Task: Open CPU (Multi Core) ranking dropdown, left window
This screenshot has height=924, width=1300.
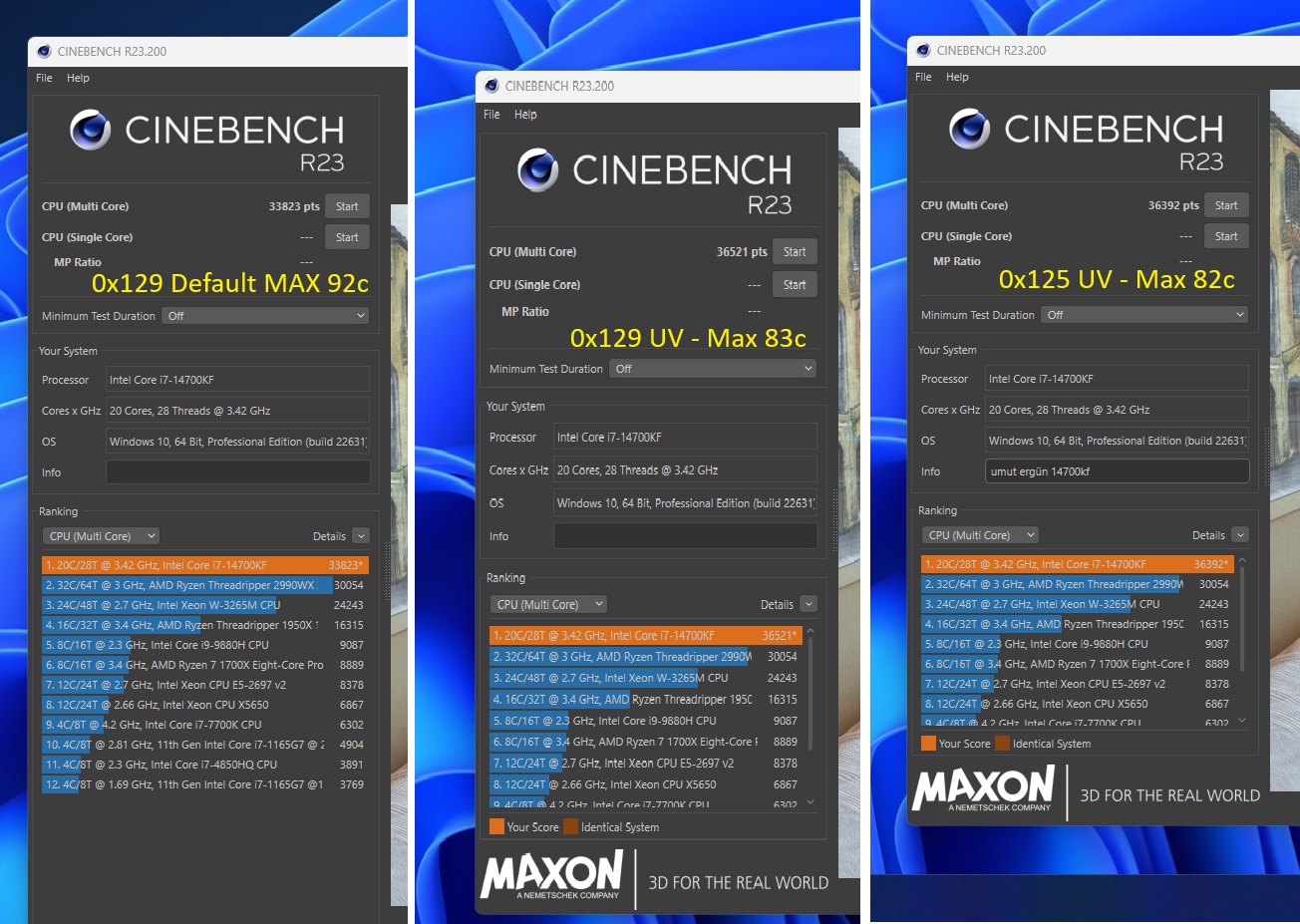Action: [101, 536]
